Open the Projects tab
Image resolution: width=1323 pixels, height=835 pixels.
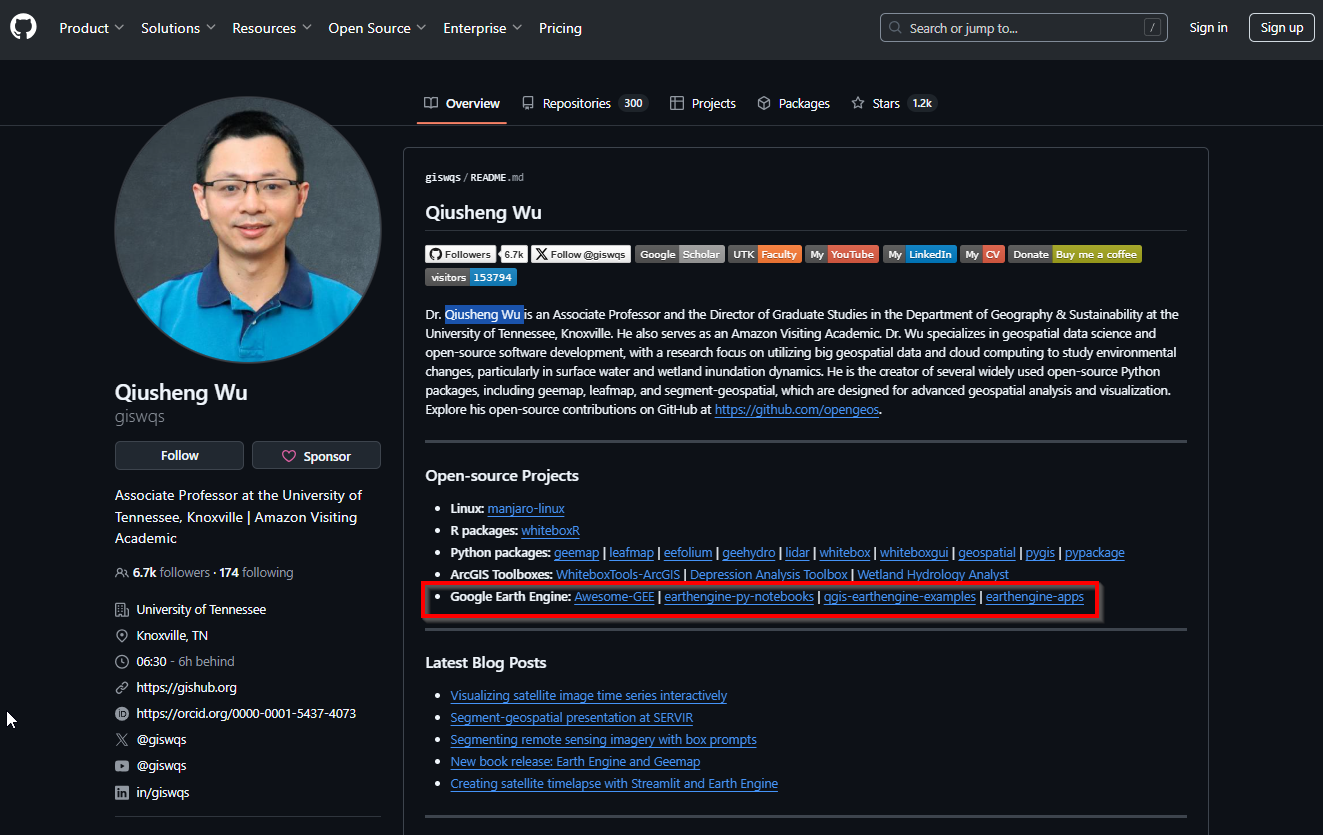click(x=703, y=103)
